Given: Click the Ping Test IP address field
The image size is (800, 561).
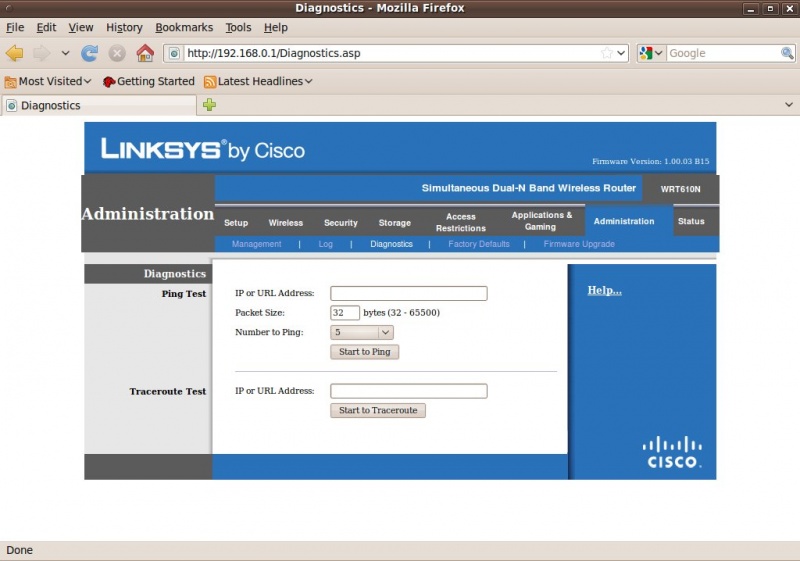Looking at the screenshot, I should (x=408, y=293).
